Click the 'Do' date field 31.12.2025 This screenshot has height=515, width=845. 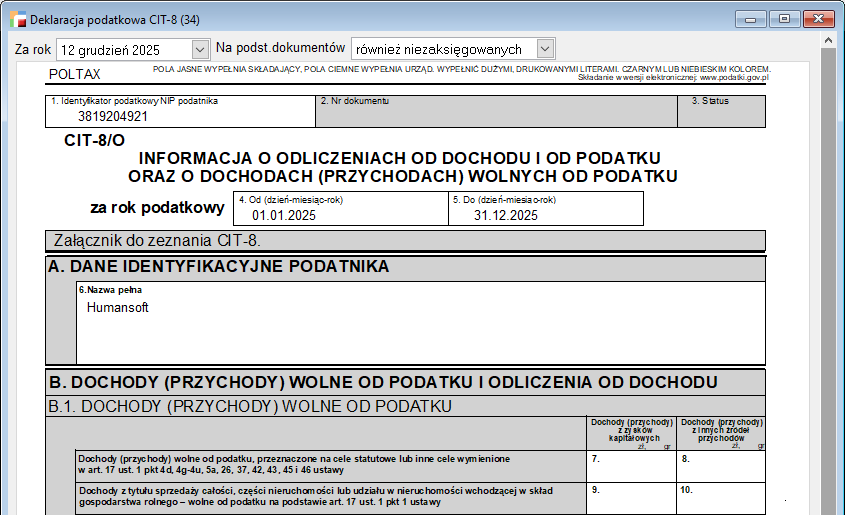[x=545, y=209]
